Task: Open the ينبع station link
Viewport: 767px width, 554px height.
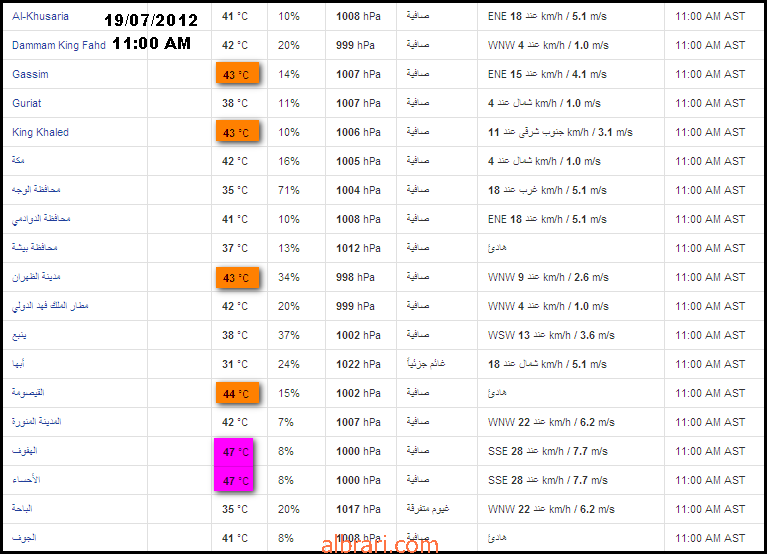Action: pyautogui.click(x=19, y=335)
